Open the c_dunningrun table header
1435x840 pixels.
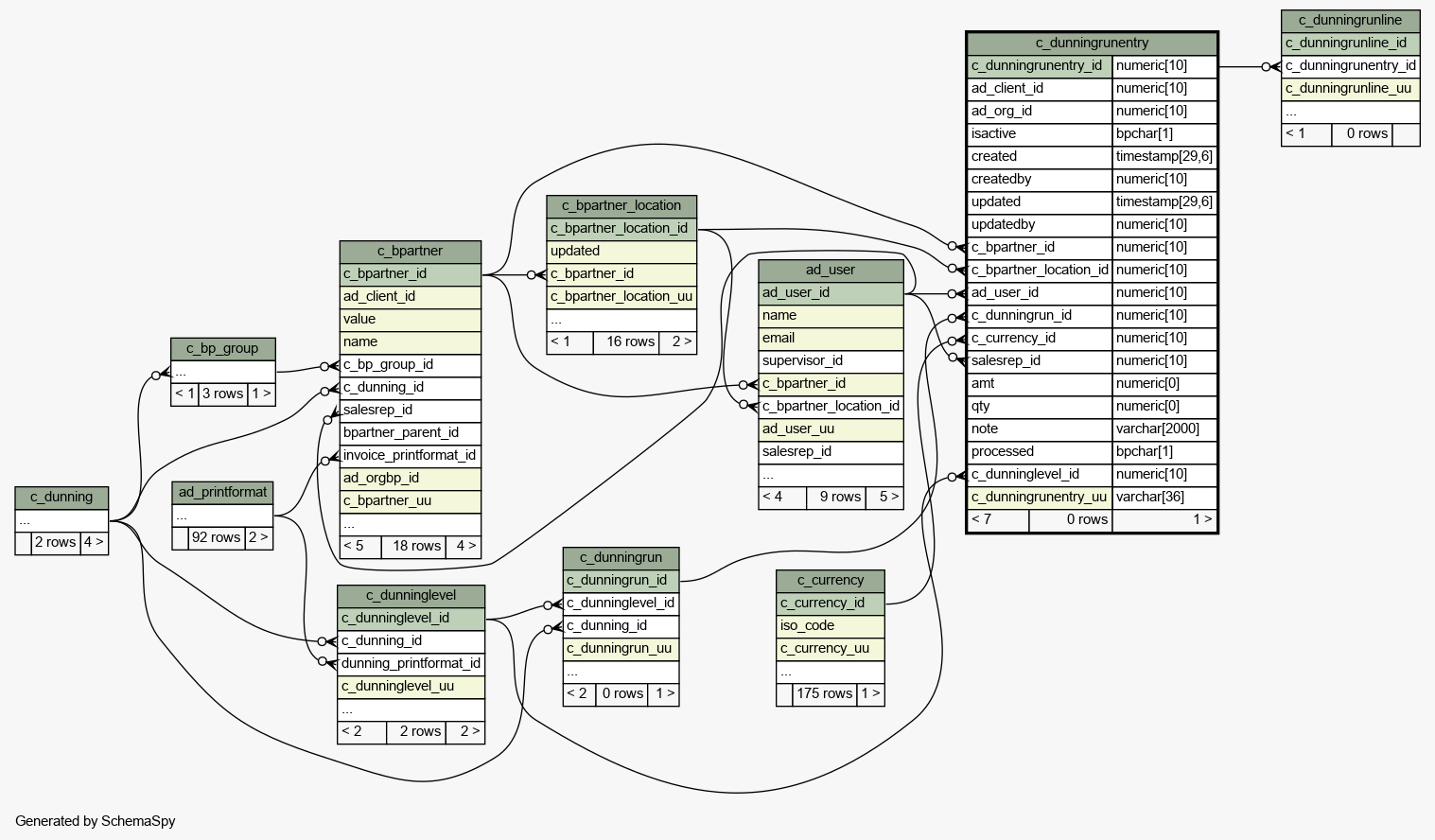tap(621, 557)
